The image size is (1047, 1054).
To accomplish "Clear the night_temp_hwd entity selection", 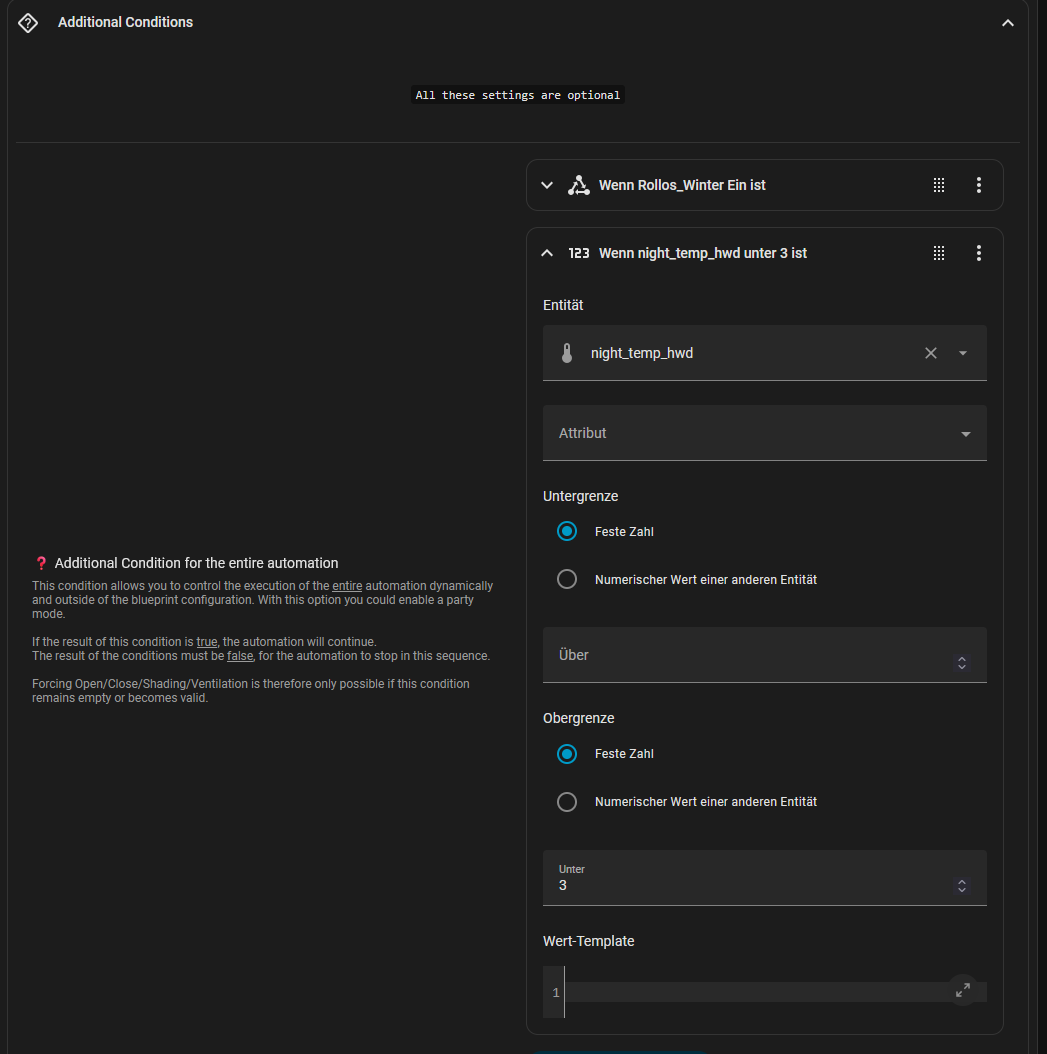I will [x=931, y=353].
